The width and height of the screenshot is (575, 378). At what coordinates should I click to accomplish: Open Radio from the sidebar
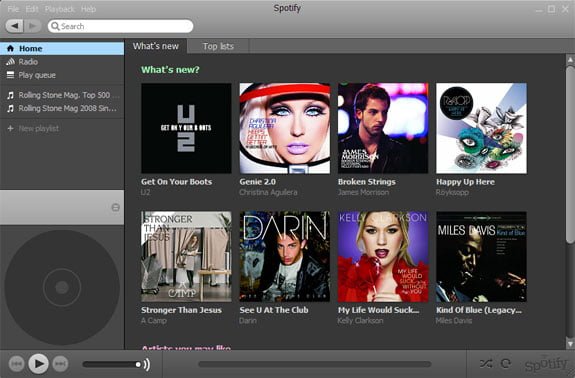point(62,62)
